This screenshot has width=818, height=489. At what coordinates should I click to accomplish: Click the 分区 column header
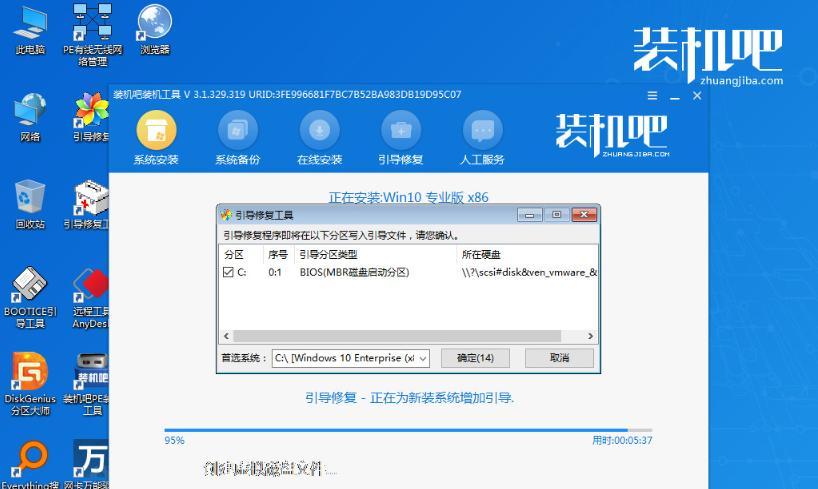click(240, 255)
